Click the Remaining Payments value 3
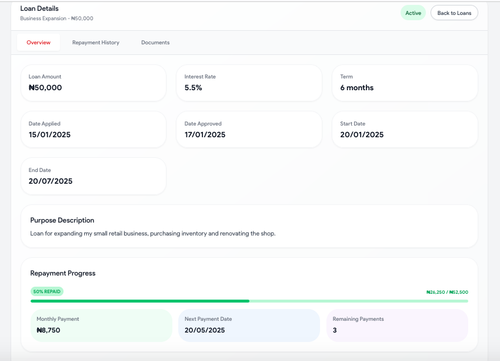500x361 pixels. click(335, 330)
